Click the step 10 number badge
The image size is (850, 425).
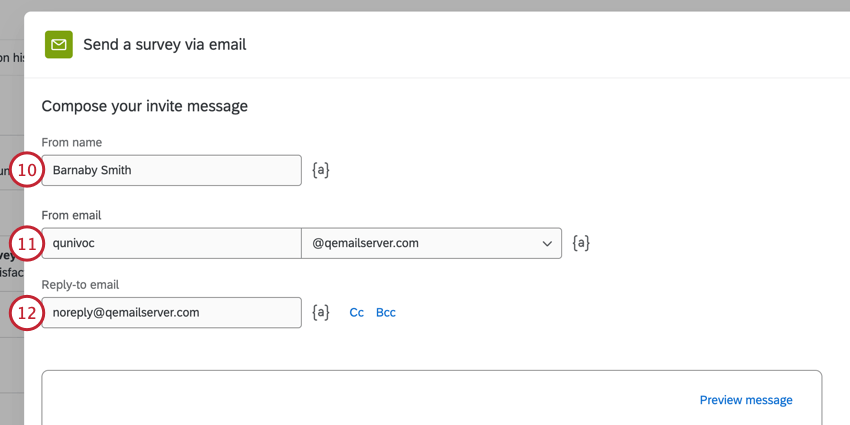tap(27, 171)
